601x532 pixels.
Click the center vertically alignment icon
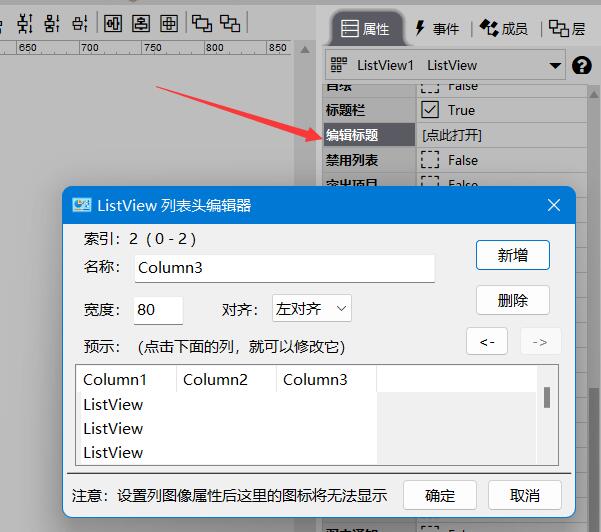coord(142,22)
